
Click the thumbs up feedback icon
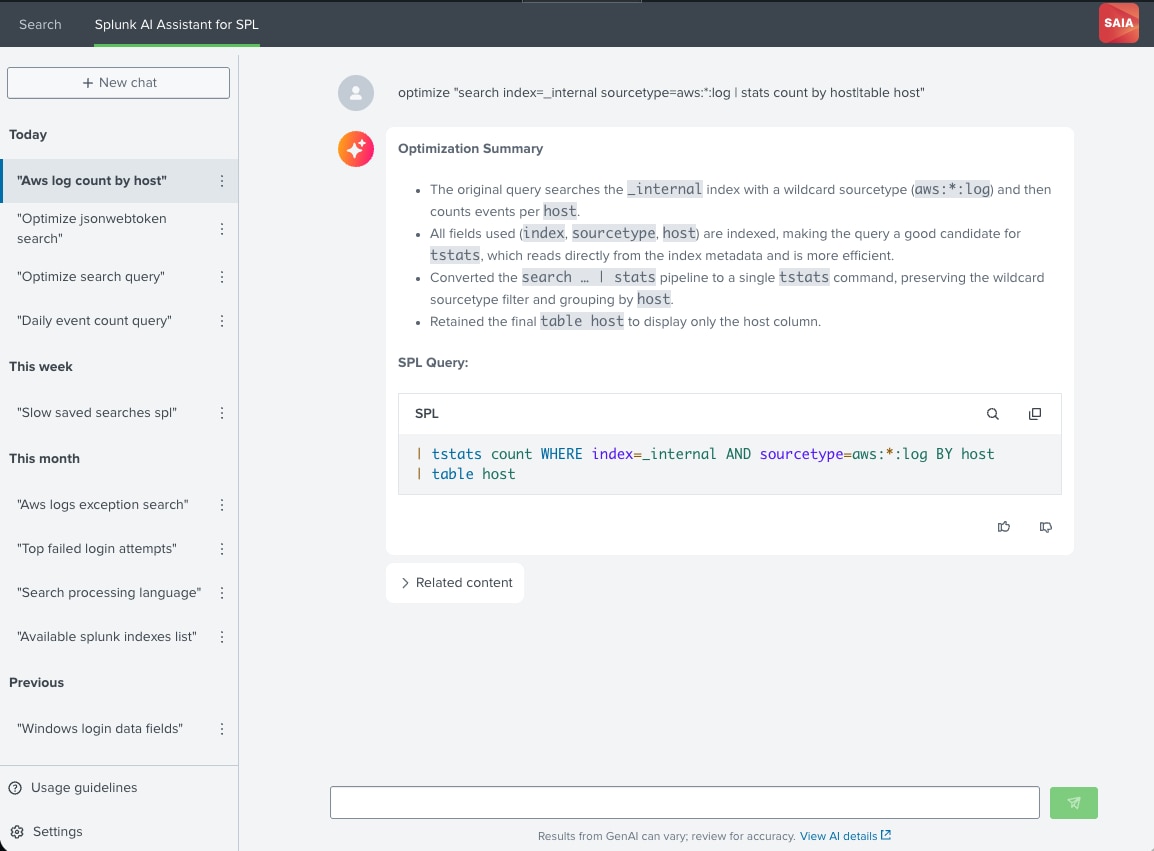(1004, 527)
